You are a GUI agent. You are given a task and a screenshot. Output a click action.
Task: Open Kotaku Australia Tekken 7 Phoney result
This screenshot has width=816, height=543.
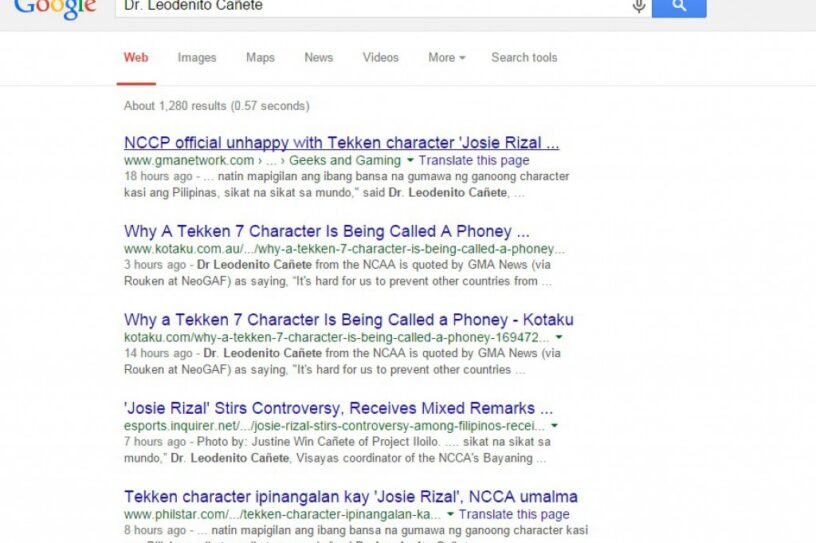326,231
